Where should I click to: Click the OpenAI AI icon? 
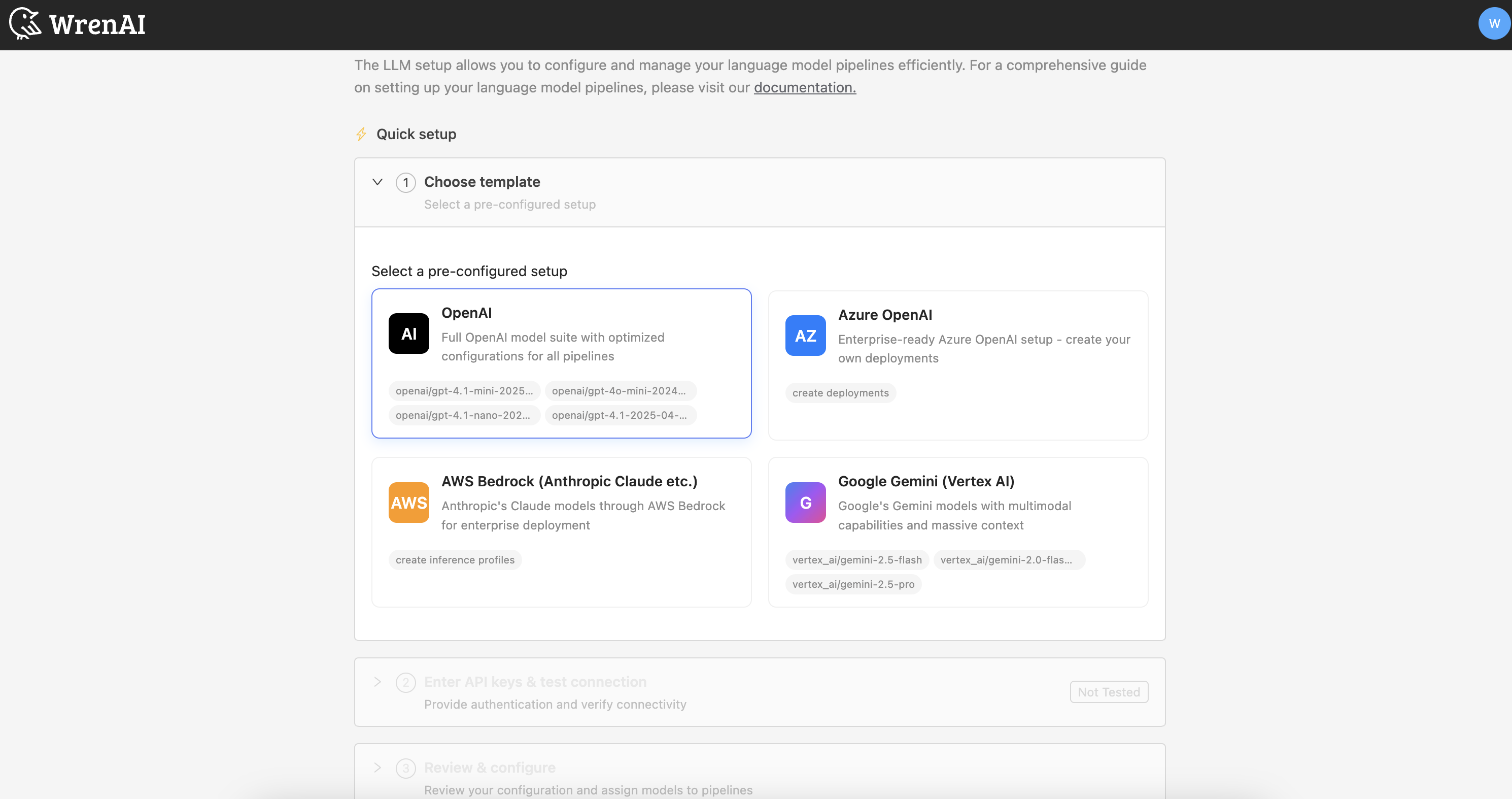[408, 334]
